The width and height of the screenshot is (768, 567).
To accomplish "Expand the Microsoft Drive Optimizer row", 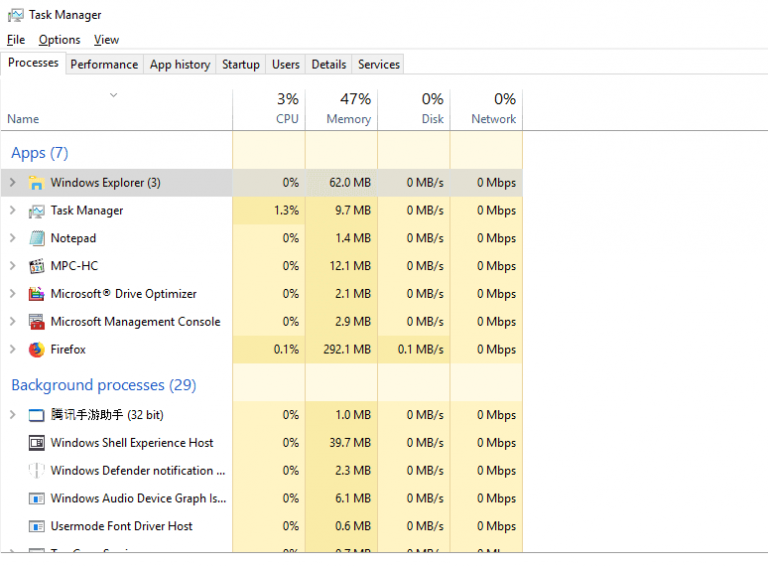I will (x=13, y=294).
